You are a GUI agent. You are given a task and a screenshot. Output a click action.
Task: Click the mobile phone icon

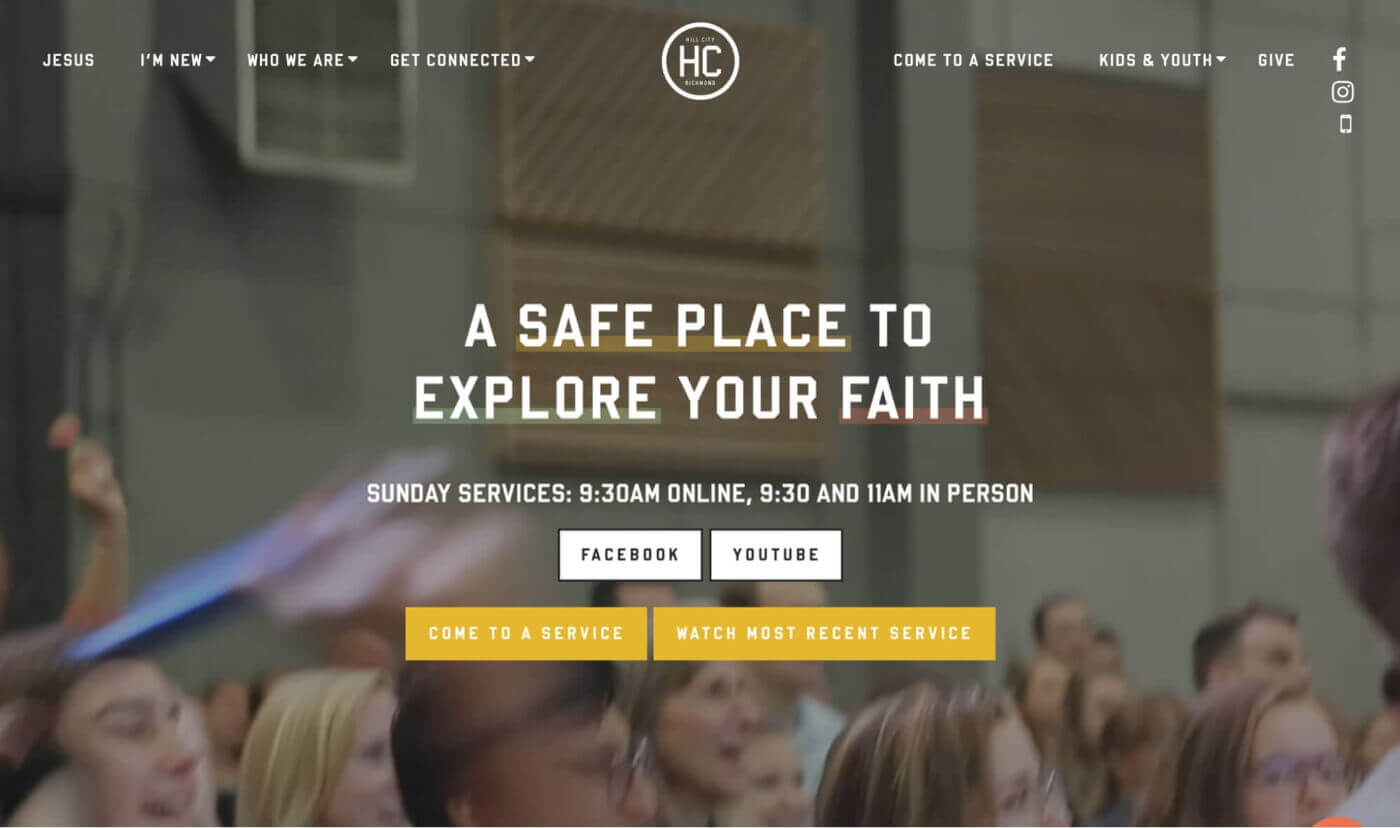coord(1345,124)
